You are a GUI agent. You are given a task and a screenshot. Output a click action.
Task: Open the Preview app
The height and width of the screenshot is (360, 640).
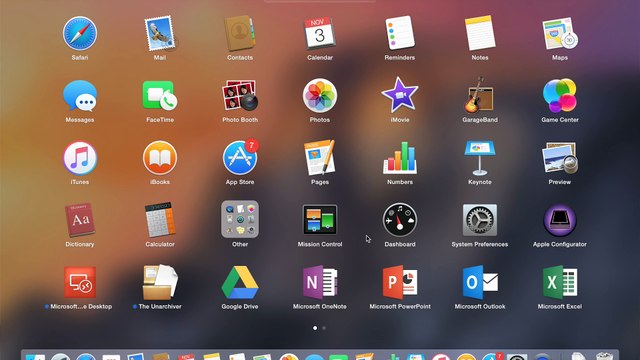click(x=560, y=158)
